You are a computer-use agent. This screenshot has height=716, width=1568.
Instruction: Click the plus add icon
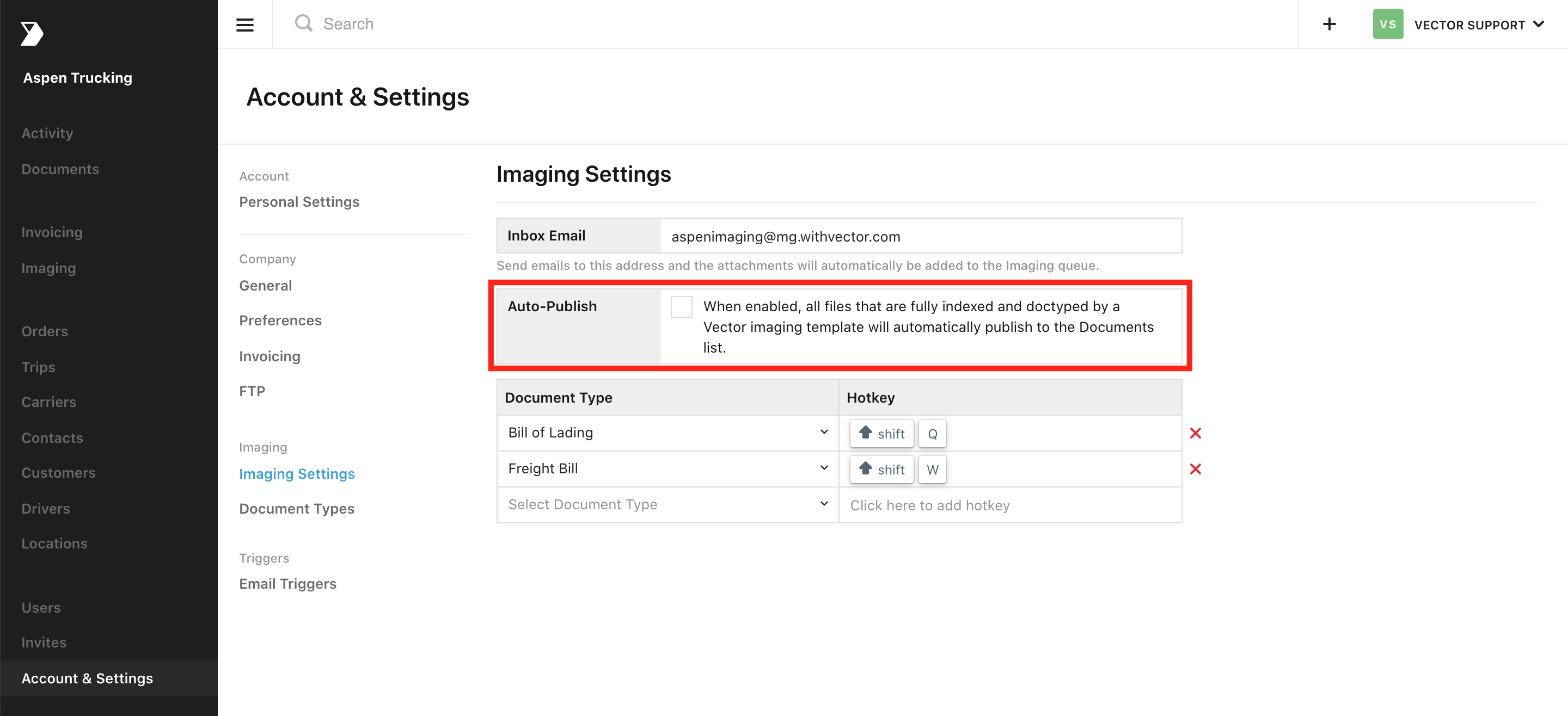point(1329,24)
